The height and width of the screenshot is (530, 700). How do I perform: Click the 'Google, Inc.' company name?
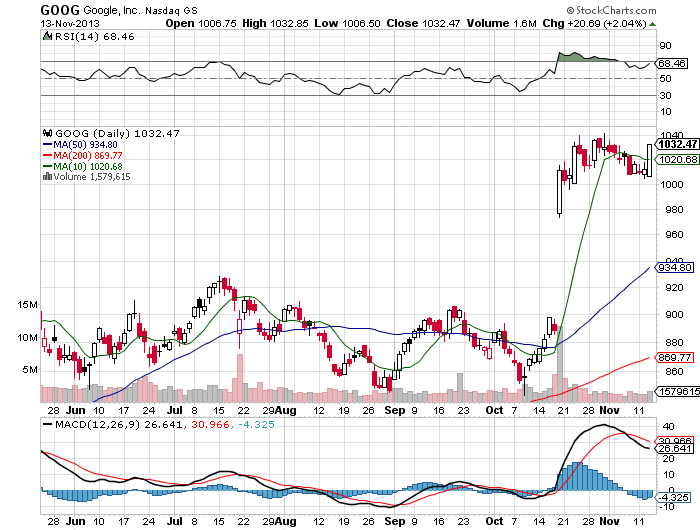(x=112, y=10)
